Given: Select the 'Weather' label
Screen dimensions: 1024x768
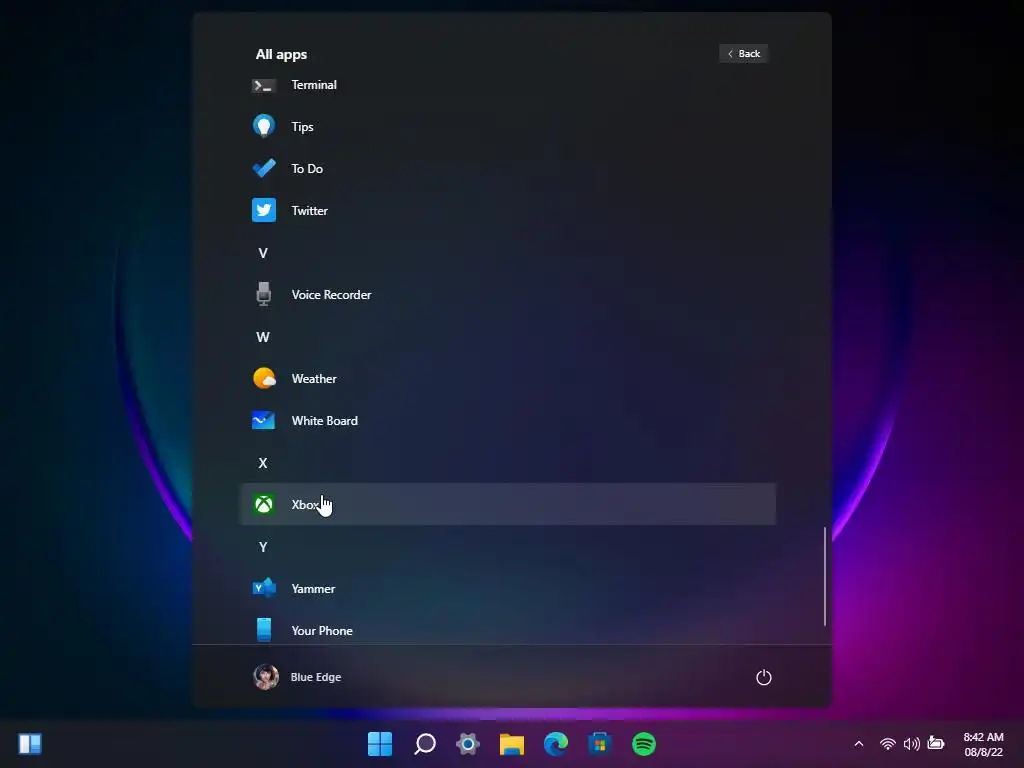Looking at the screenshot, I should (314, 379).
